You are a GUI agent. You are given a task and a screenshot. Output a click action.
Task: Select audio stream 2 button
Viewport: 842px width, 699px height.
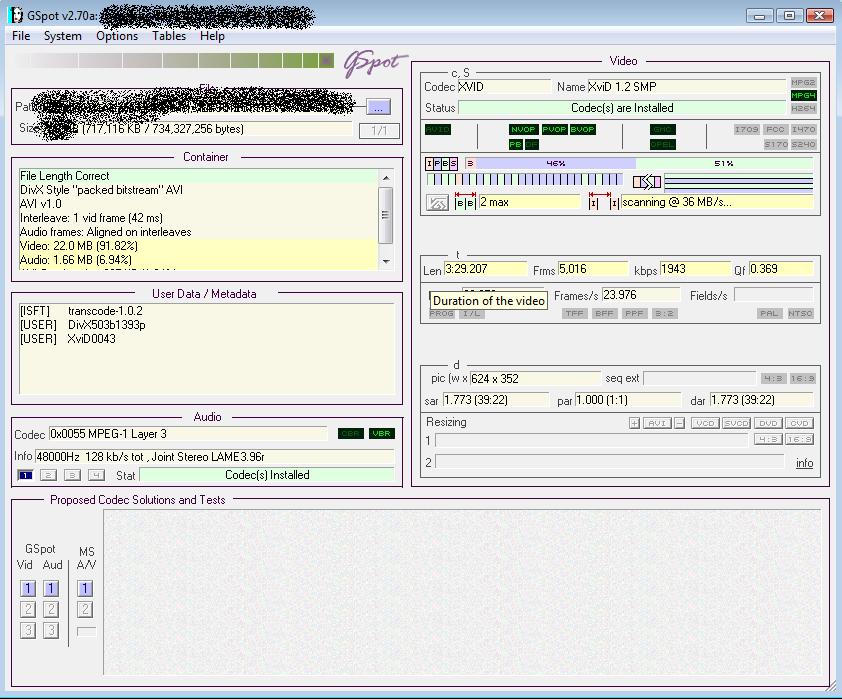pos(48,476)
